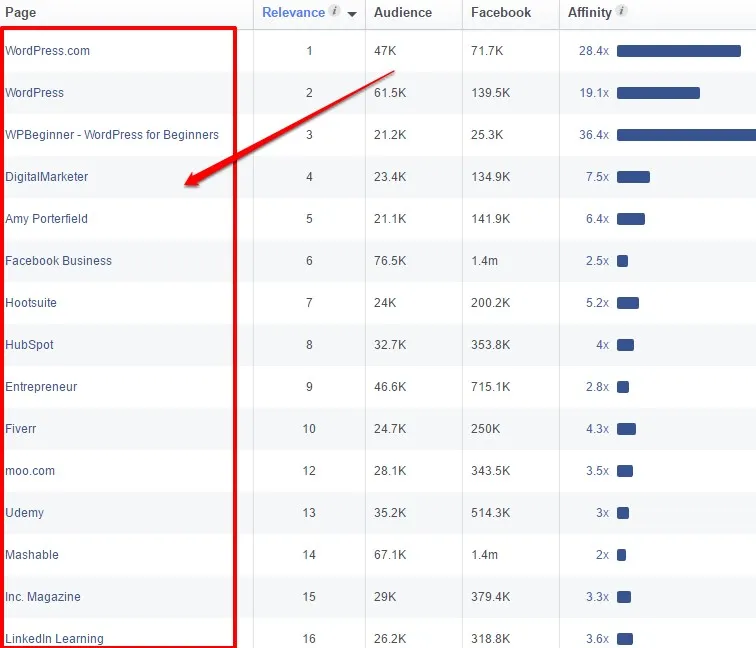Viewport: 756px width, 648px height.
Task: Open the WordPress page link
Action: [x=34, y=93]
